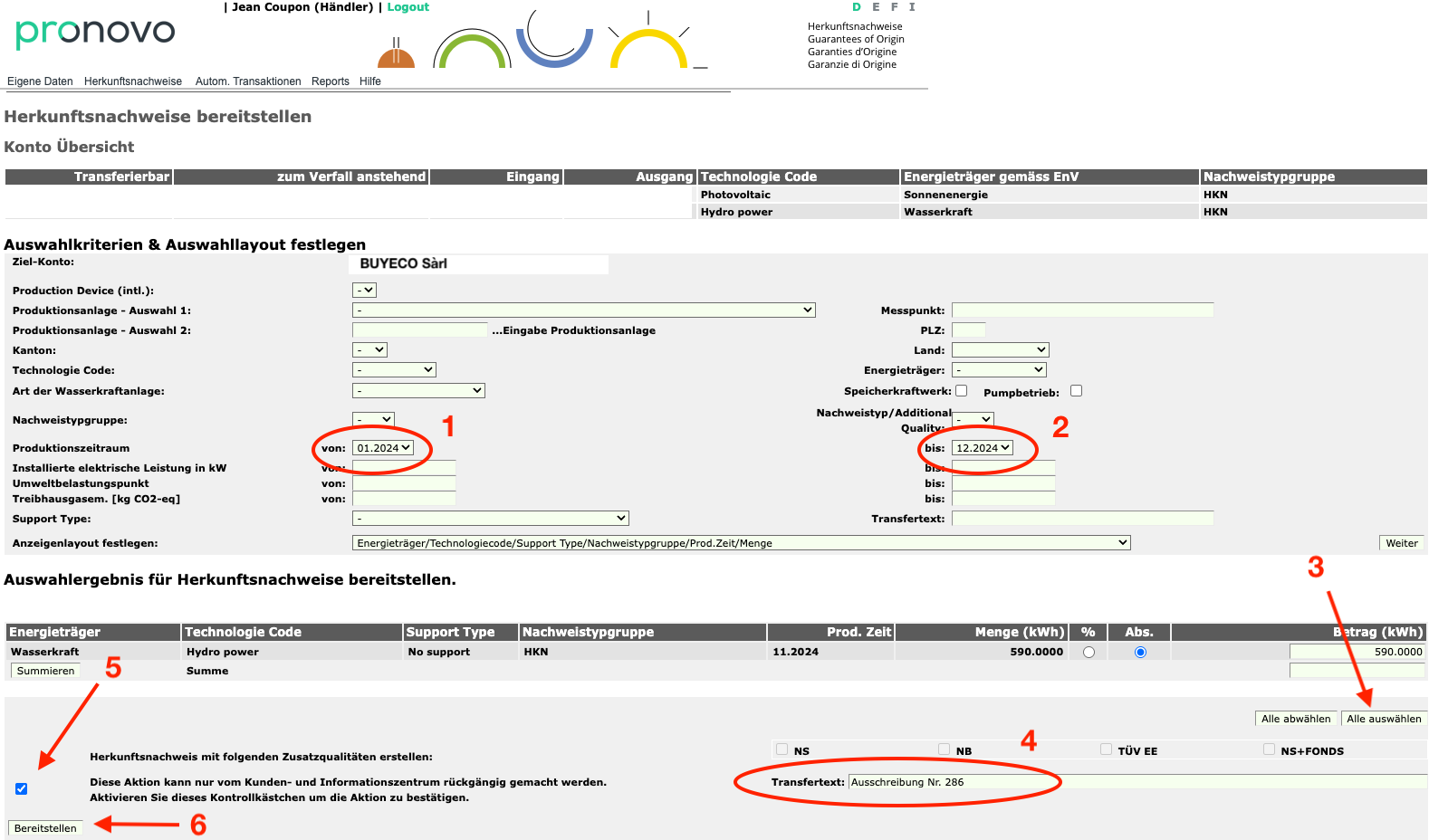Open the Produktionszeitraum von dropdown
Image resolution: width=1429 pixels, height=840 pixels.
click(383, 448)
